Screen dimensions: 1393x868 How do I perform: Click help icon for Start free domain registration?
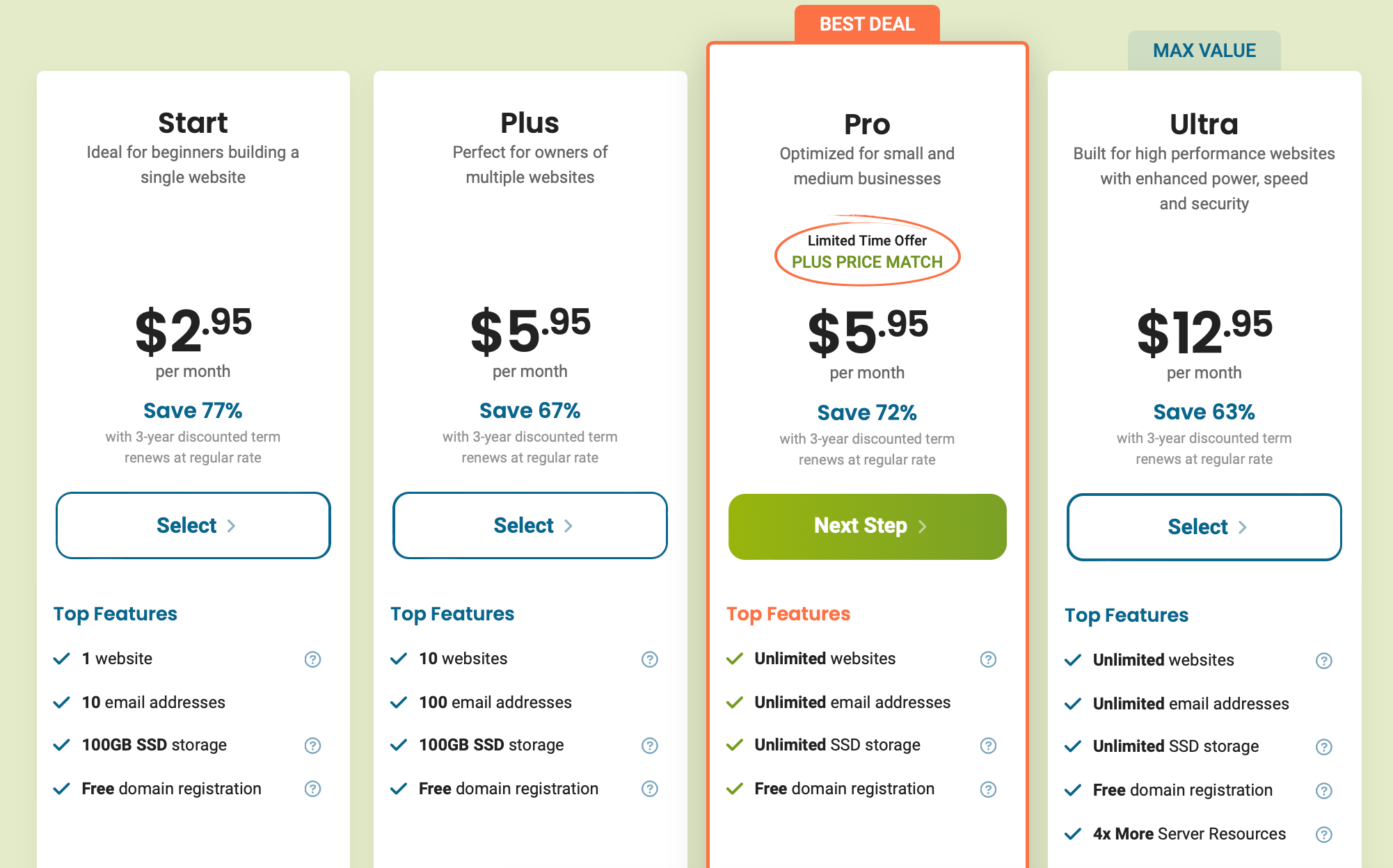coord(312,789)
